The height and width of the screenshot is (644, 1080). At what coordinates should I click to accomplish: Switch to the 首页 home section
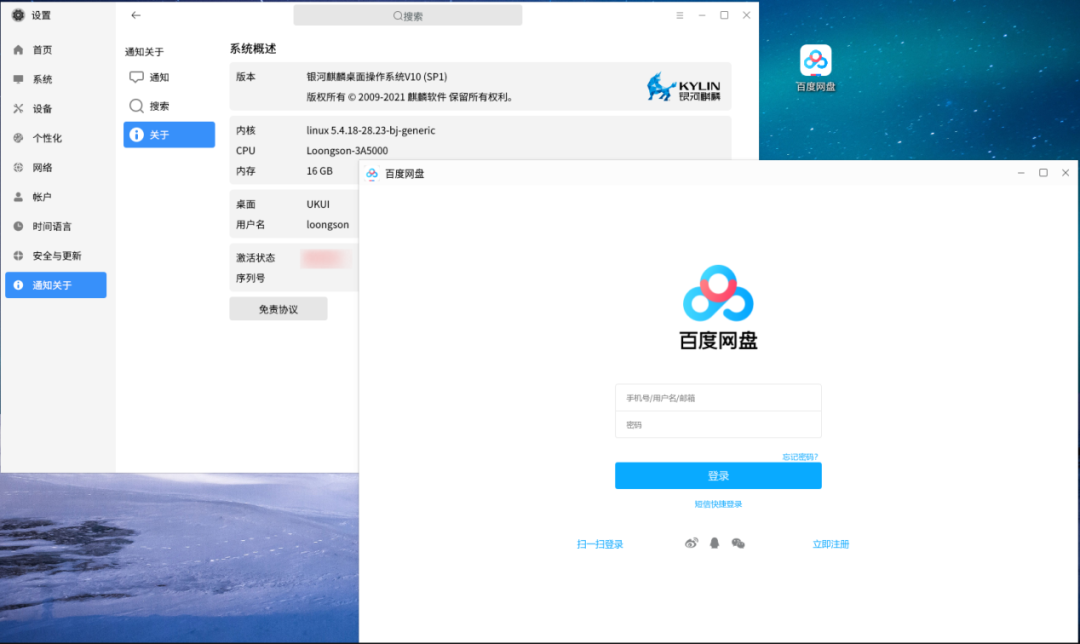(55, 49)
